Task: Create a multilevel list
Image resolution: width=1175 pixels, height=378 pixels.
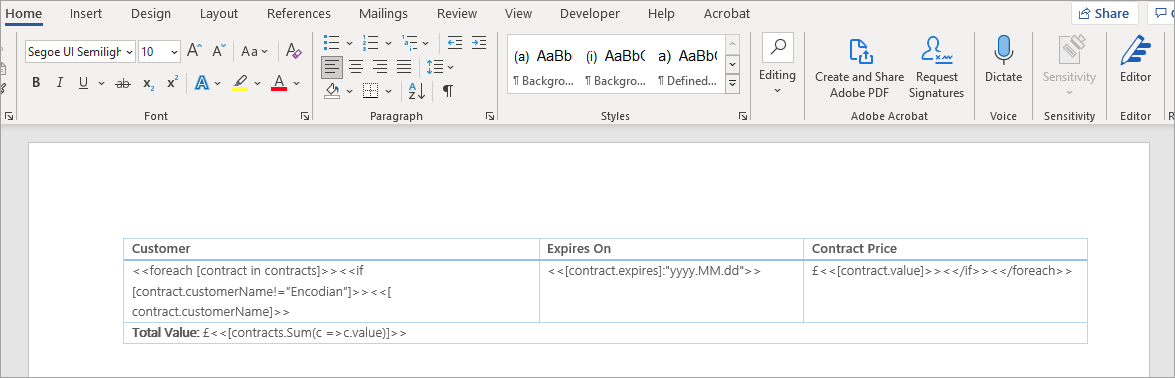Action: click(409, 43)
